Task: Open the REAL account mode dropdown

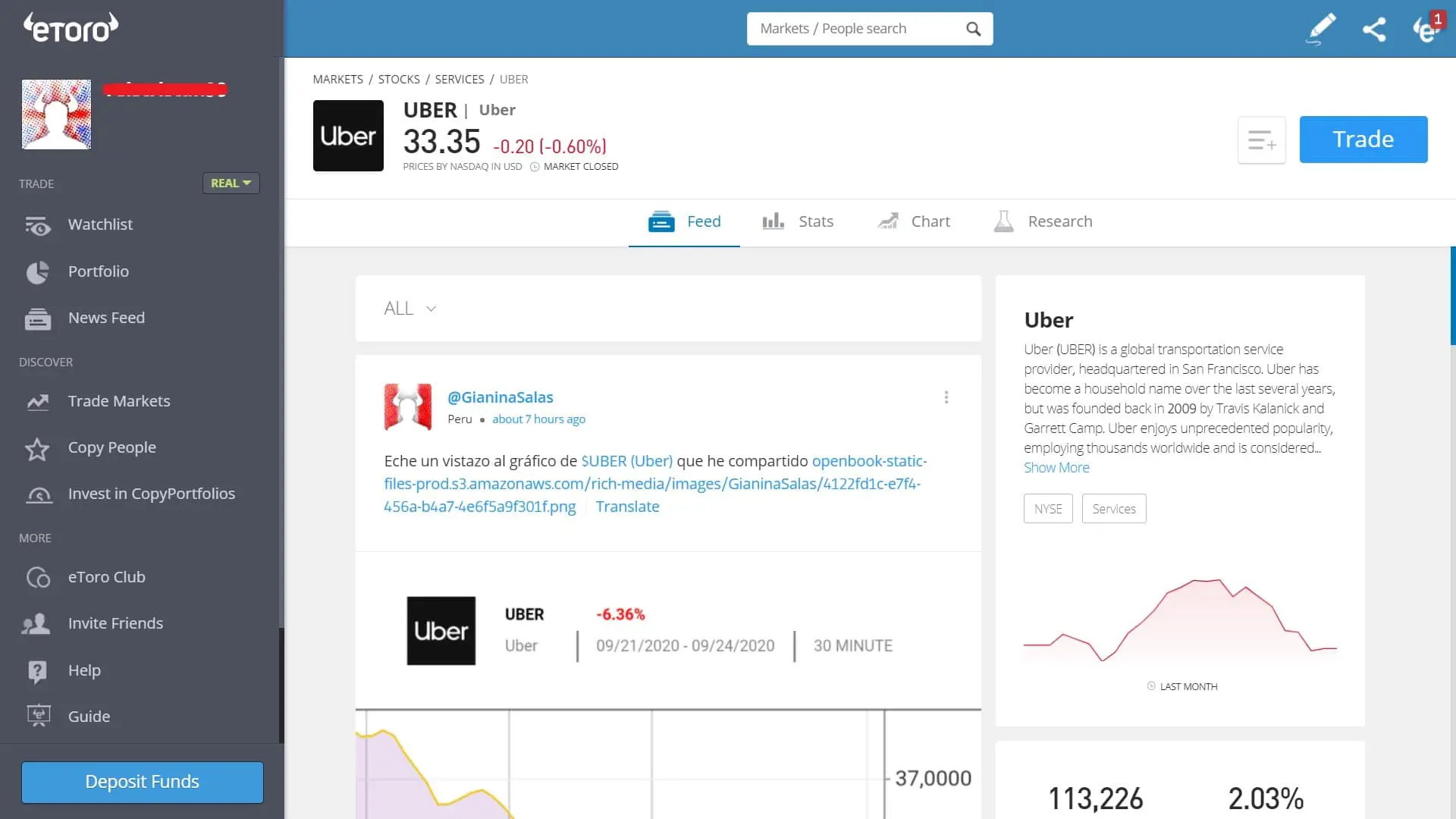Action: point(231,184)
